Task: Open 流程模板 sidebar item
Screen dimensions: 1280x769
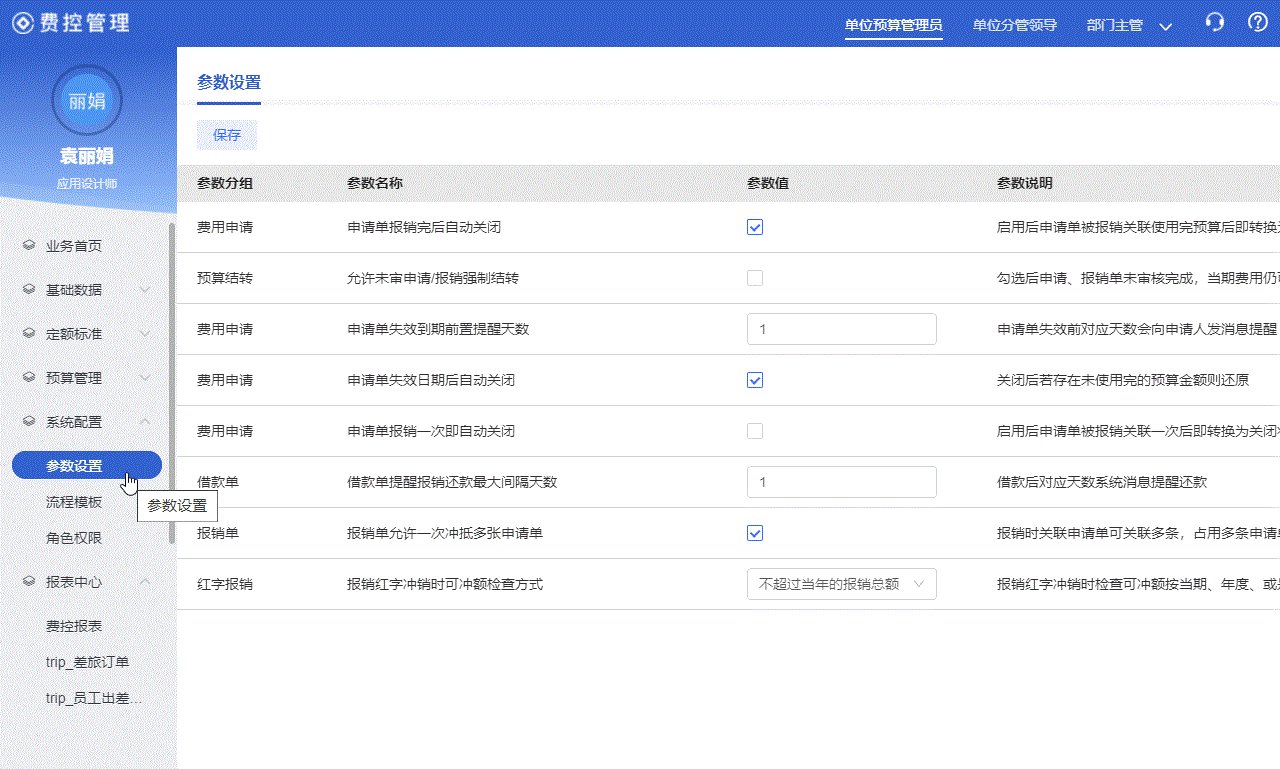Action: [x=74, y=502]
